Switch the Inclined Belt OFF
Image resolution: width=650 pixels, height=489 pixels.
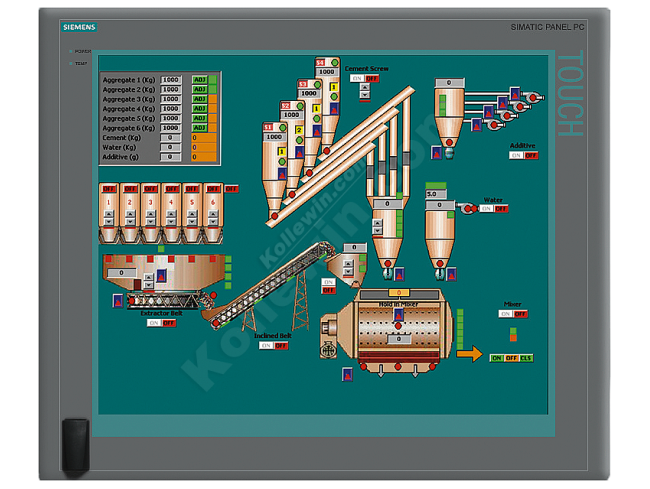pos(280,345)
